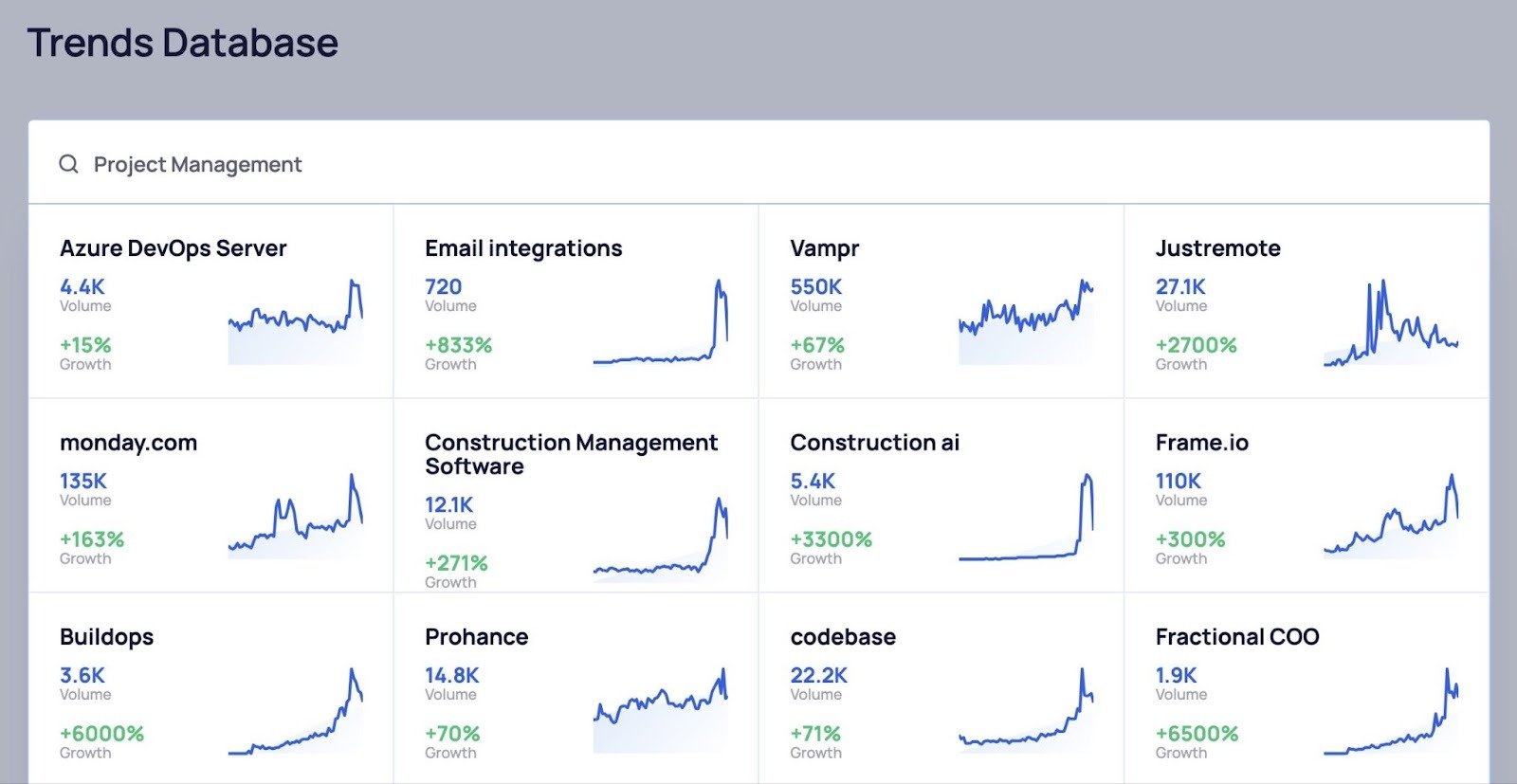Open the Azure DevOps Server trend card
The width and height of the screenshot is (1517, 784).
[x=174, y=247]
